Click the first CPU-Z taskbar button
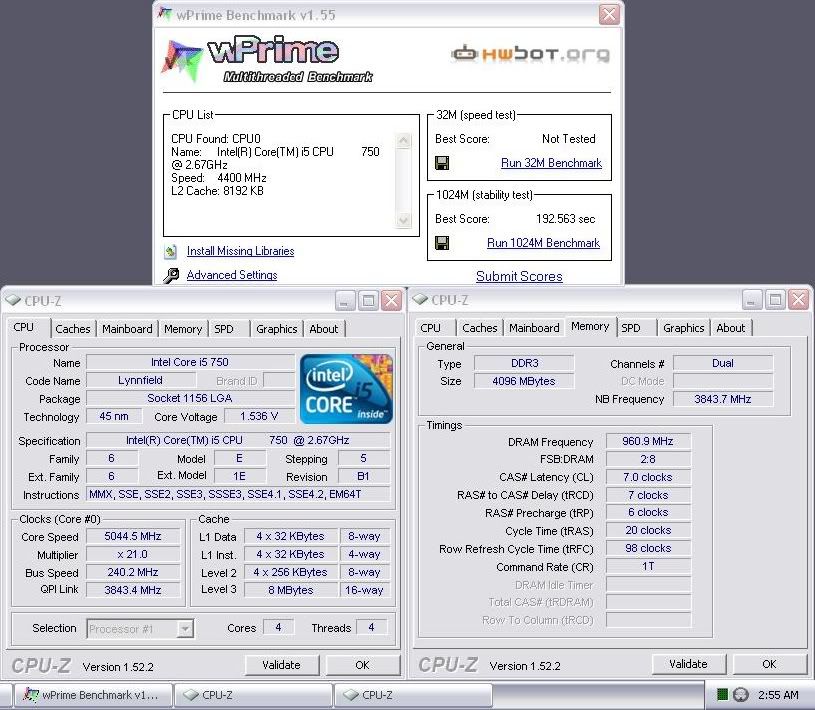The height and width of the screenshot is (710, 815). tap(253, 695)
